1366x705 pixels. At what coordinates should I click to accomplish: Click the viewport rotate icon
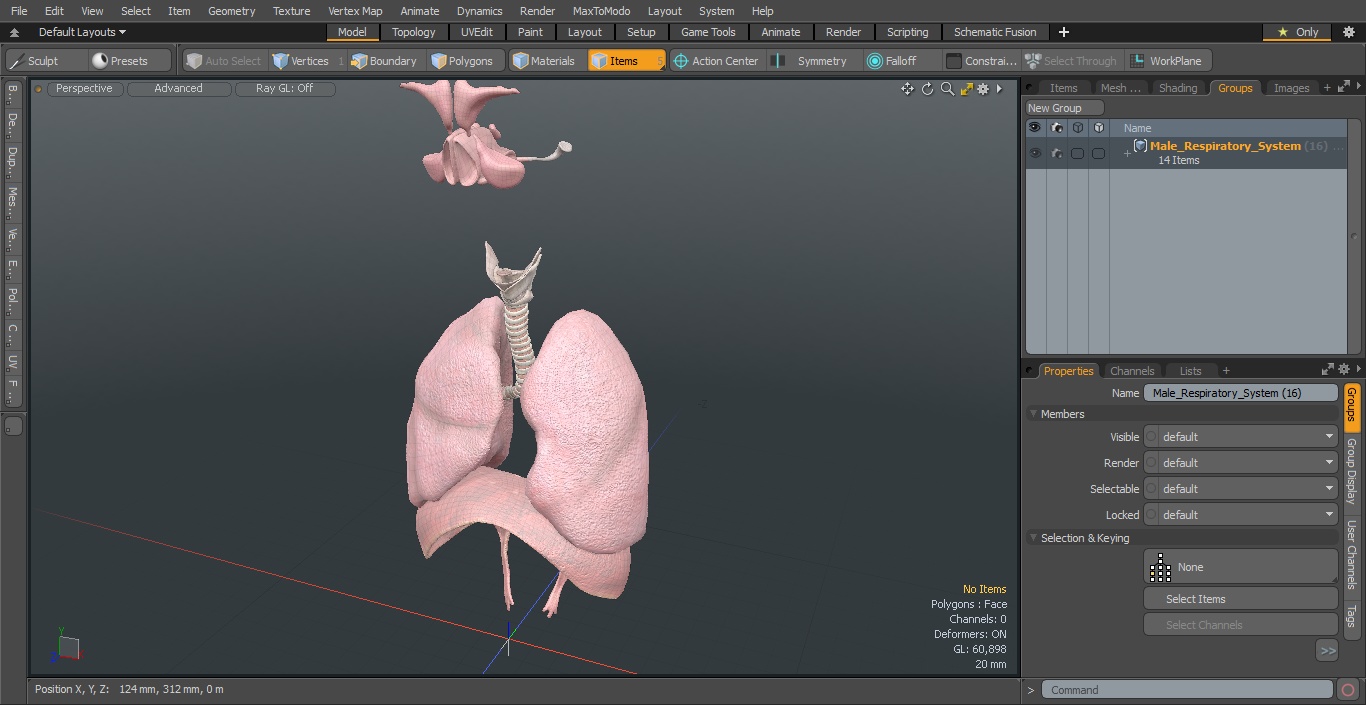pyautogui.click(x=927, y=89)
